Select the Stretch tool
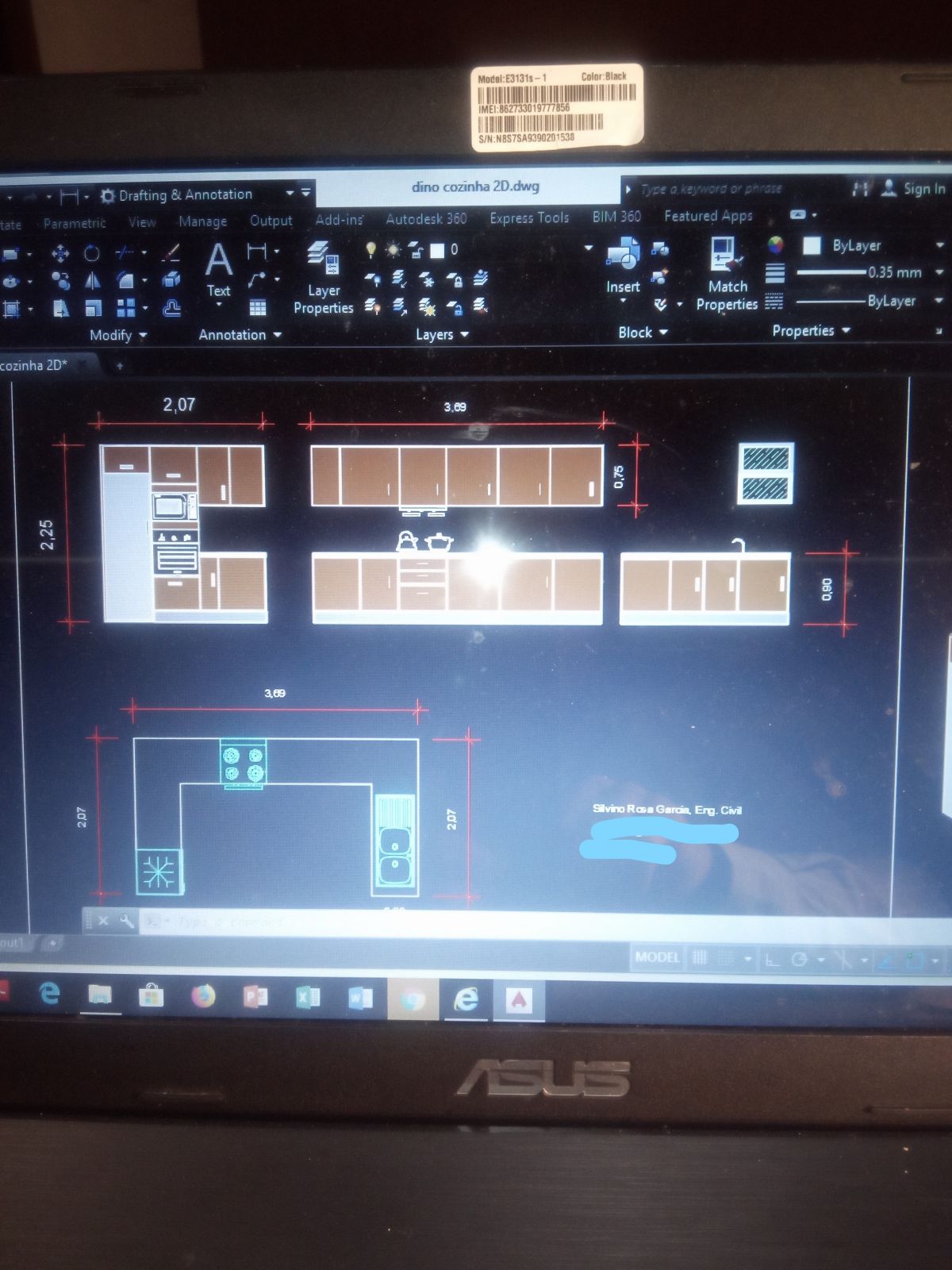 coord(61,308)
